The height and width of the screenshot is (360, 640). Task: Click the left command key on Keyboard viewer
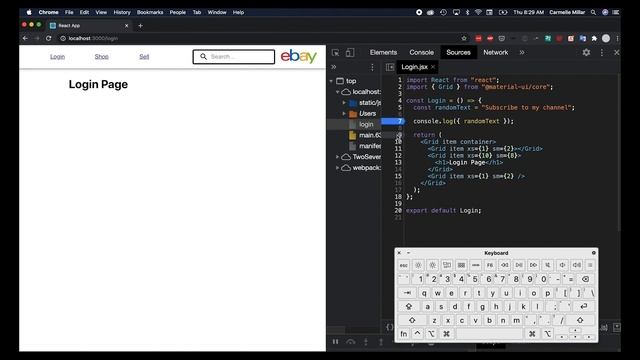tap(446, 334)
